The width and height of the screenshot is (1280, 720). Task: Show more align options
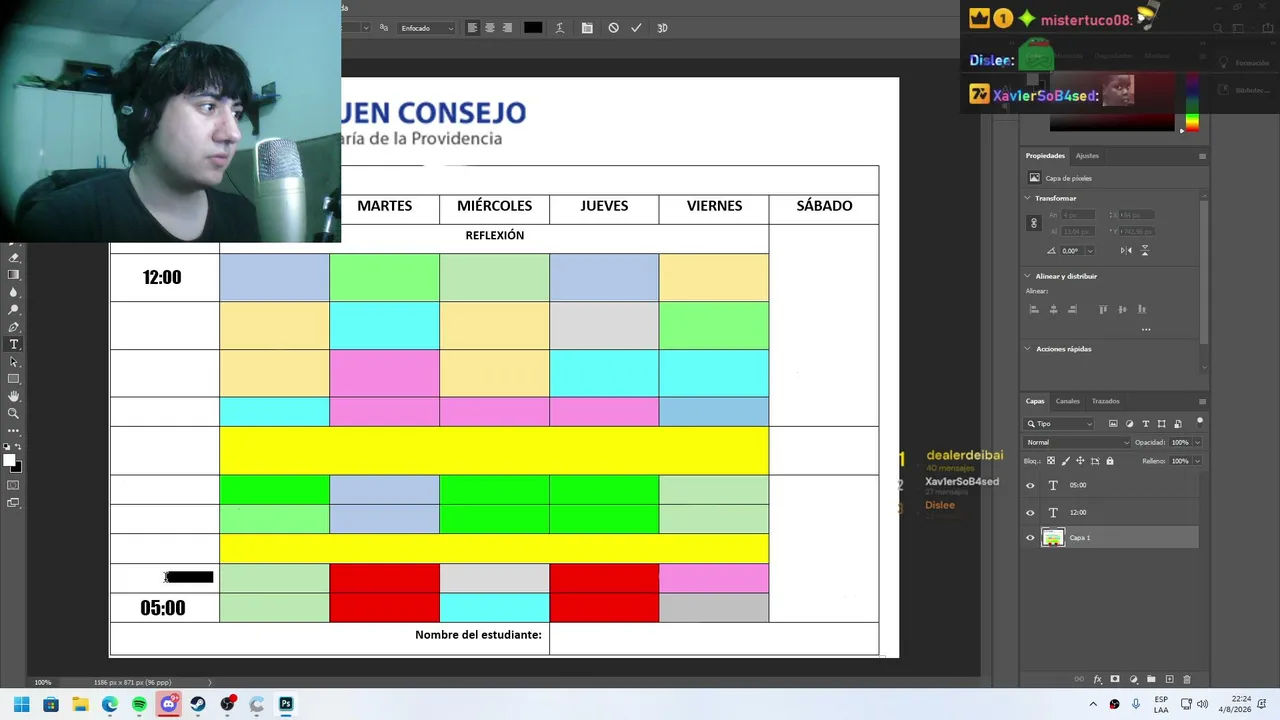coord(1146,329)
